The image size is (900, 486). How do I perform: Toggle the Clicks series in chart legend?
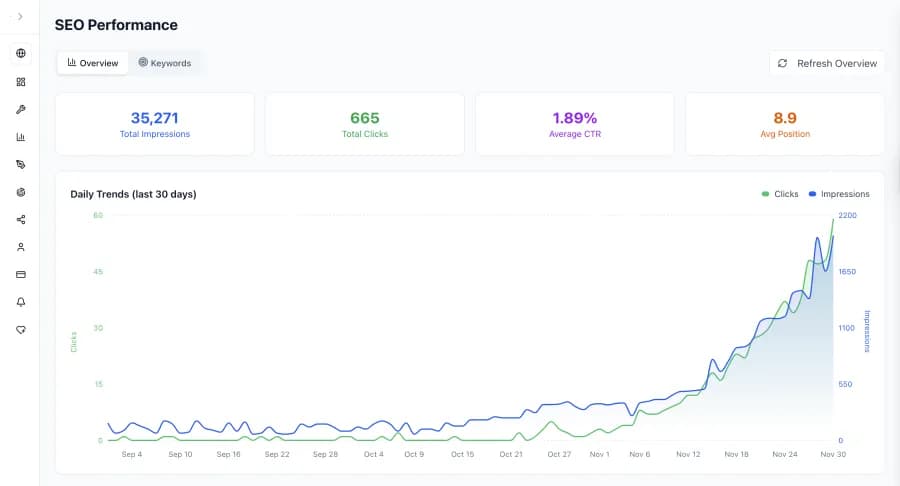click(780, 194)
